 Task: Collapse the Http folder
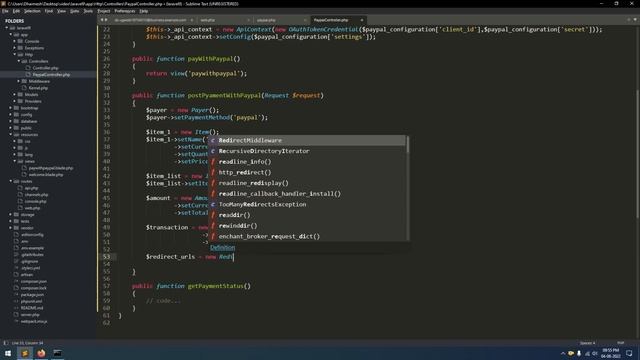(x=15, y=54)
